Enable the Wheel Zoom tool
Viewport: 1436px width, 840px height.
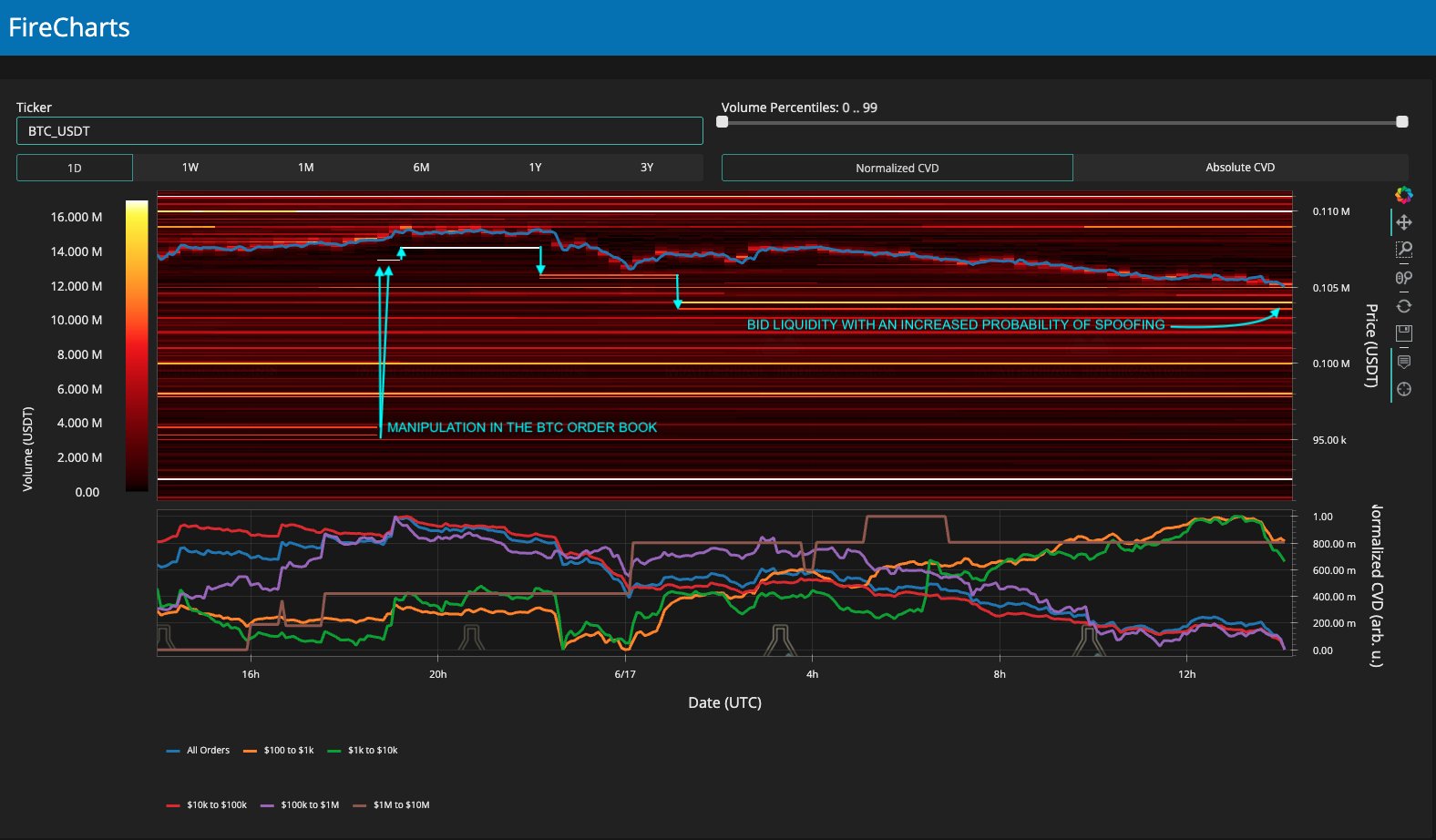[x=1404, y=278]
